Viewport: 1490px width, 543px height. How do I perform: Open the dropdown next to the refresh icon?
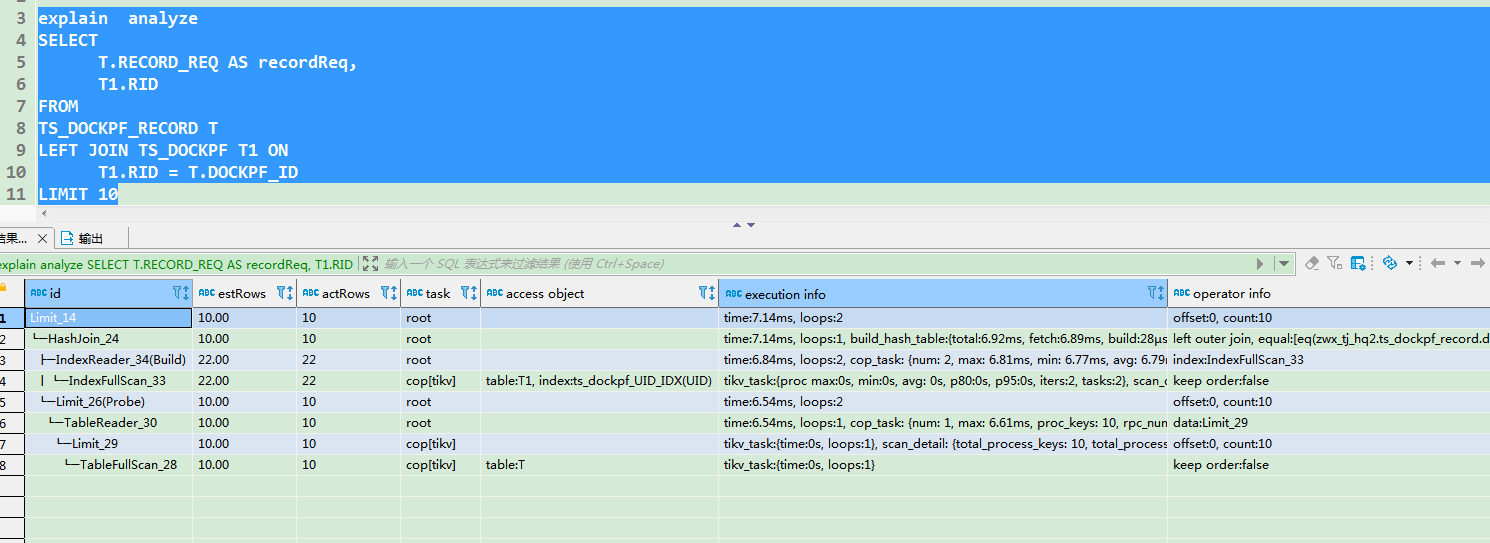tap(1409, 264)
